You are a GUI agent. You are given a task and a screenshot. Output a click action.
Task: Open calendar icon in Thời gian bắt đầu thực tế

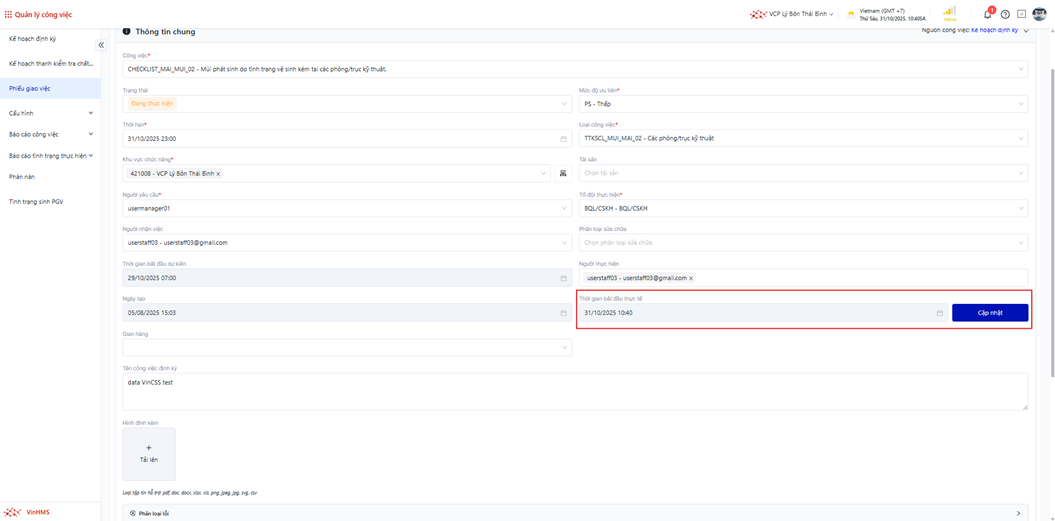pyautogui.click(x=939, y=313)
